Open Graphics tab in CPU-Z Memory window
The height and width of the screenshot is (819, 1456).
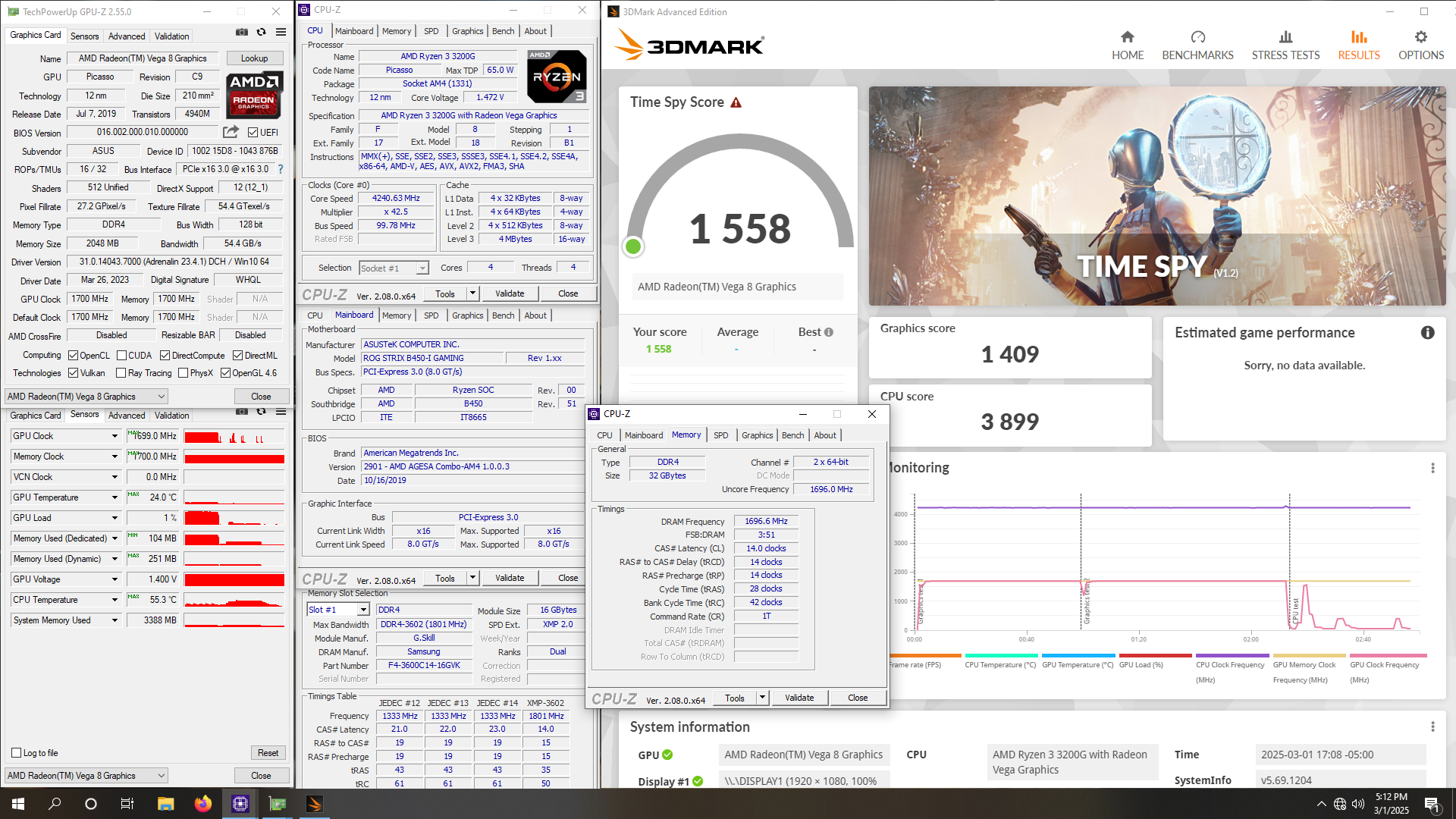[757, 435]
